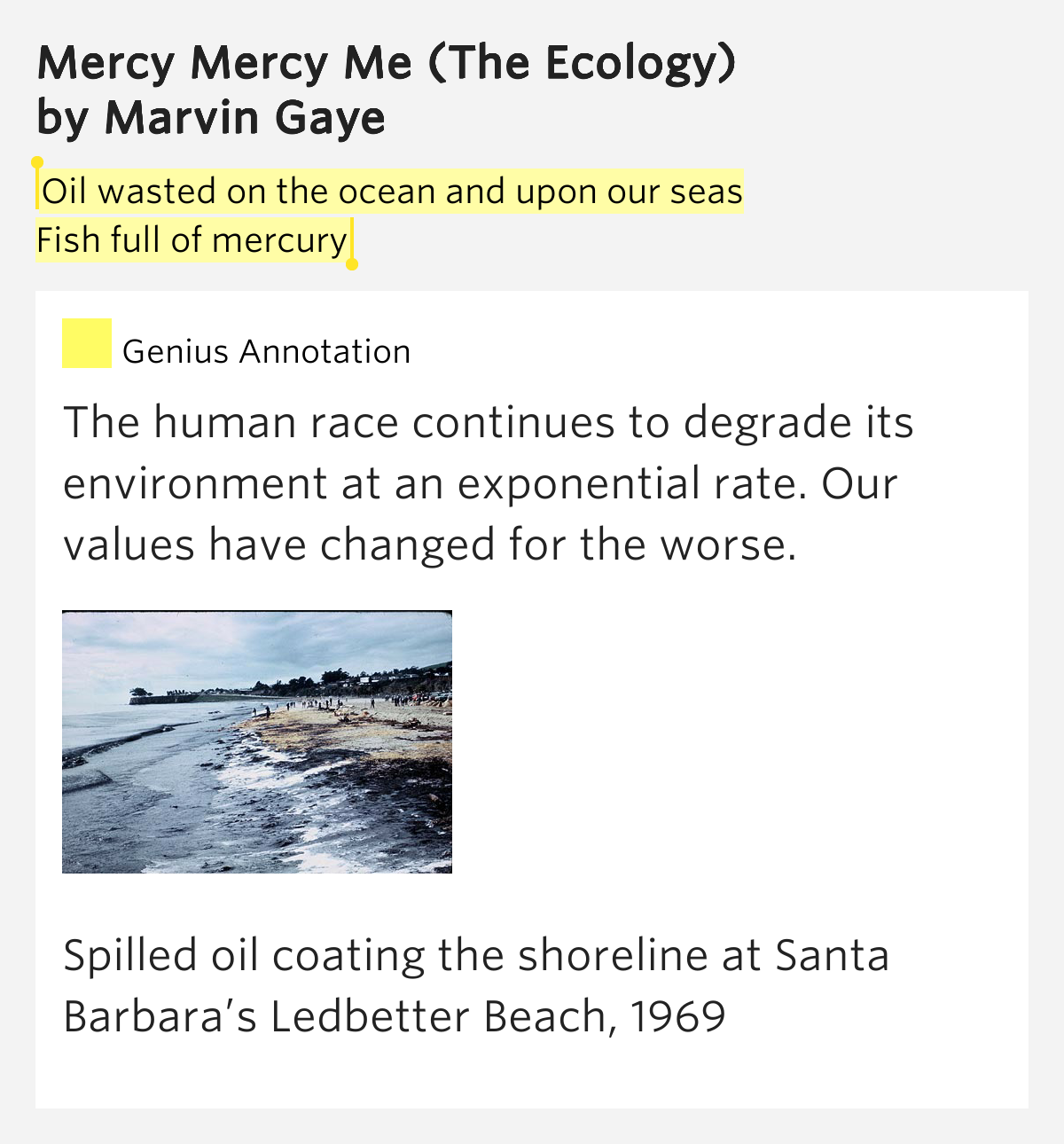Open the "by Marvin Gaye" artist heading
Image resolution: width=1064 pixels, height=1144 pixels.
point(211,118)
